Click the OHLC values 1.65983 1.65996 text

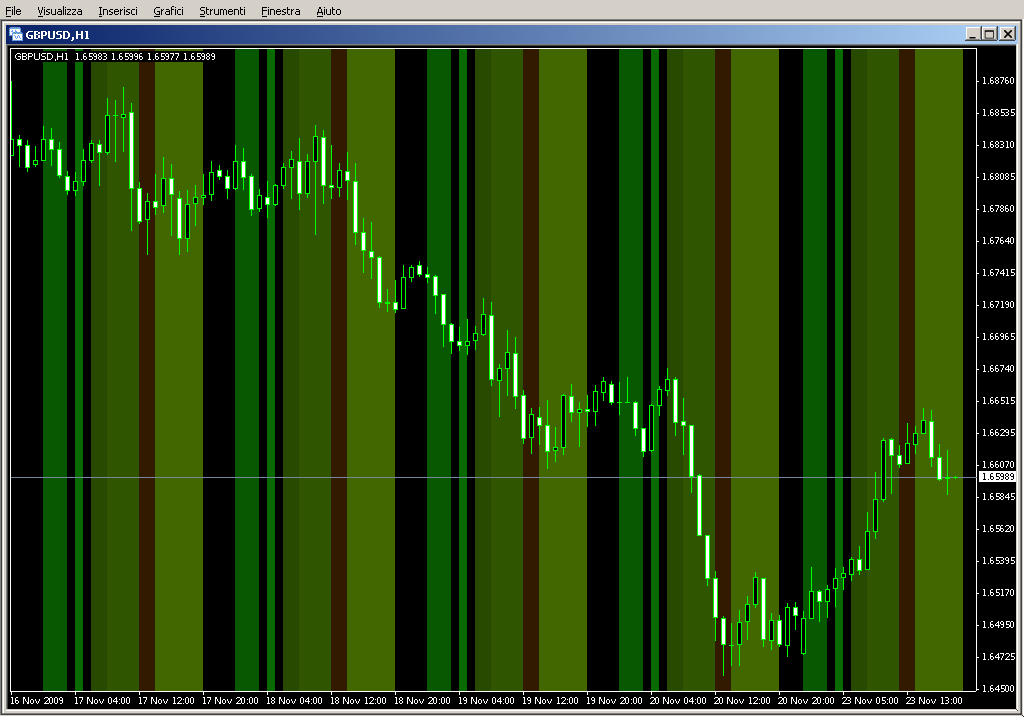(x=109, y=57)
